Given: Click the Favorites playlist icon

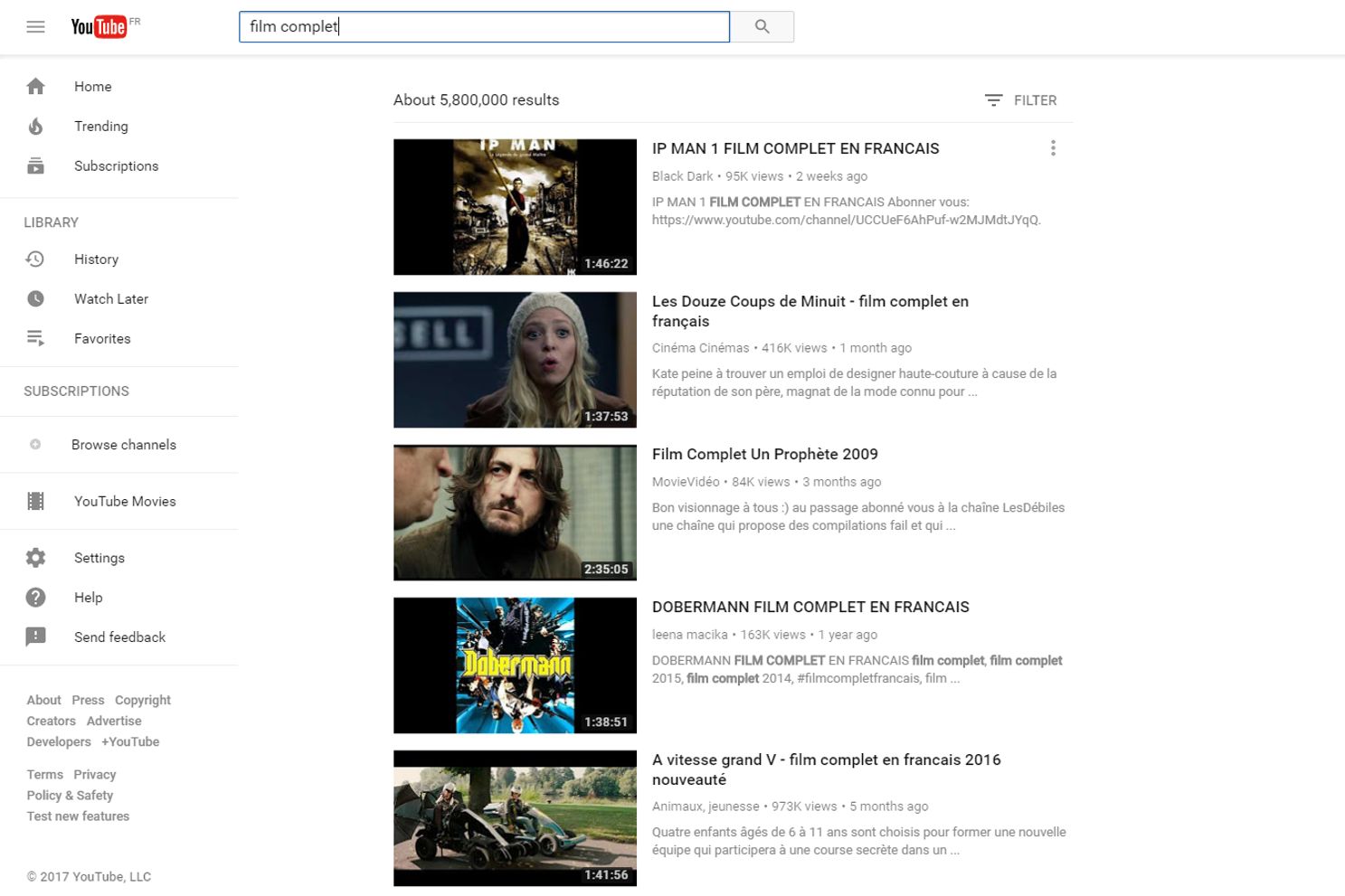Looking at the screenshot, I should click(x=35, y=338).
